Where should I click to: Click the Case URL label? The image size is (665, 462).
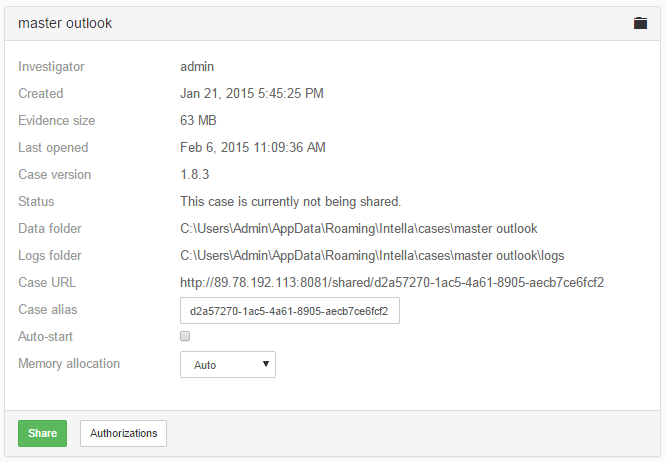(47, 283)
